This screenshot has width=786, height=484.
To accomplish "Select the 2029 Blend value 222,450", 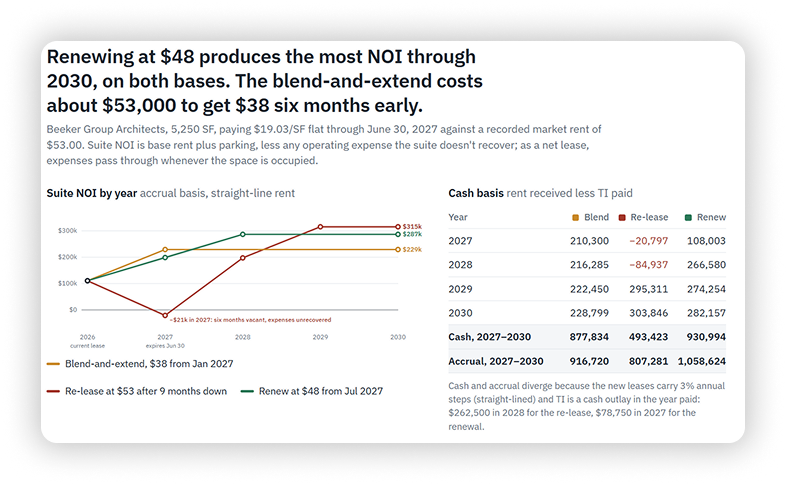I will tap(589, 289).
